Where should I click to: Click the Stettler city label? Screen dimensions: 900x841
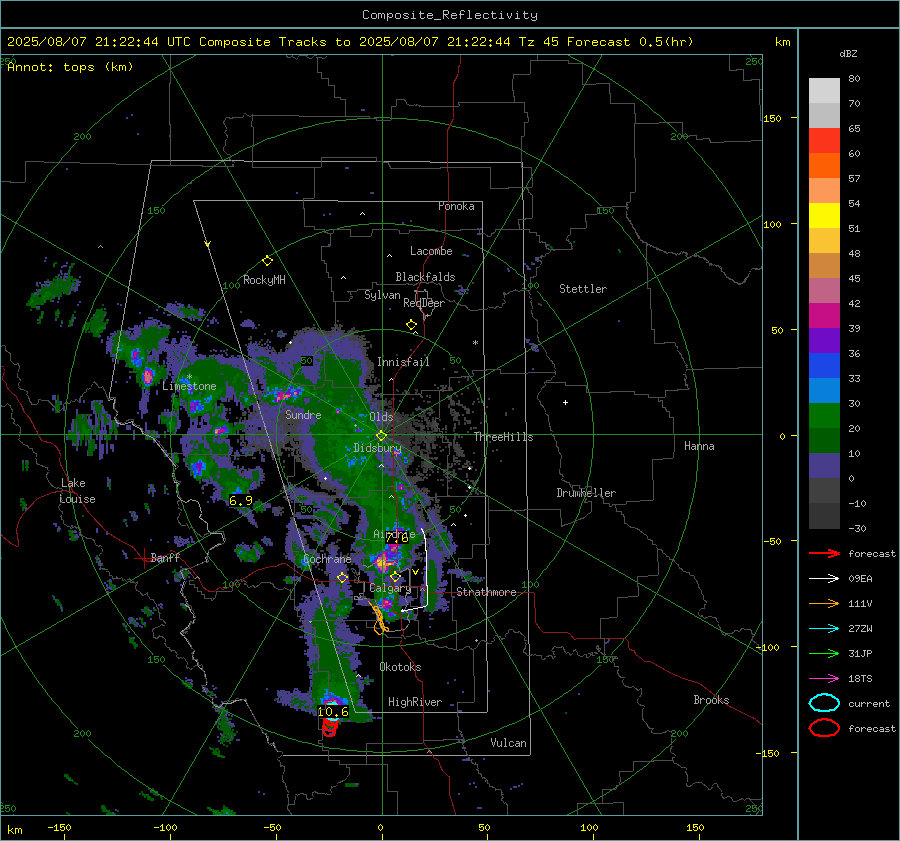583,289
